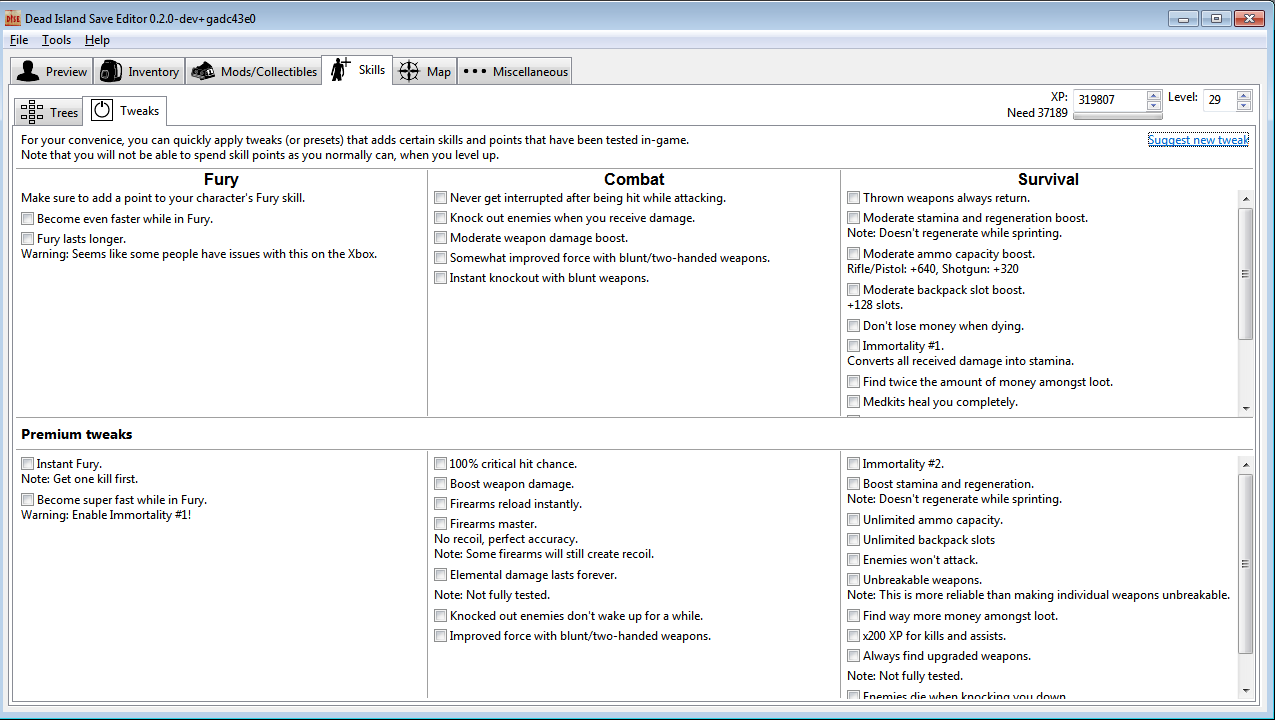Decrease XP with the down arrow
The image size is (1275, 720).
1153,105
